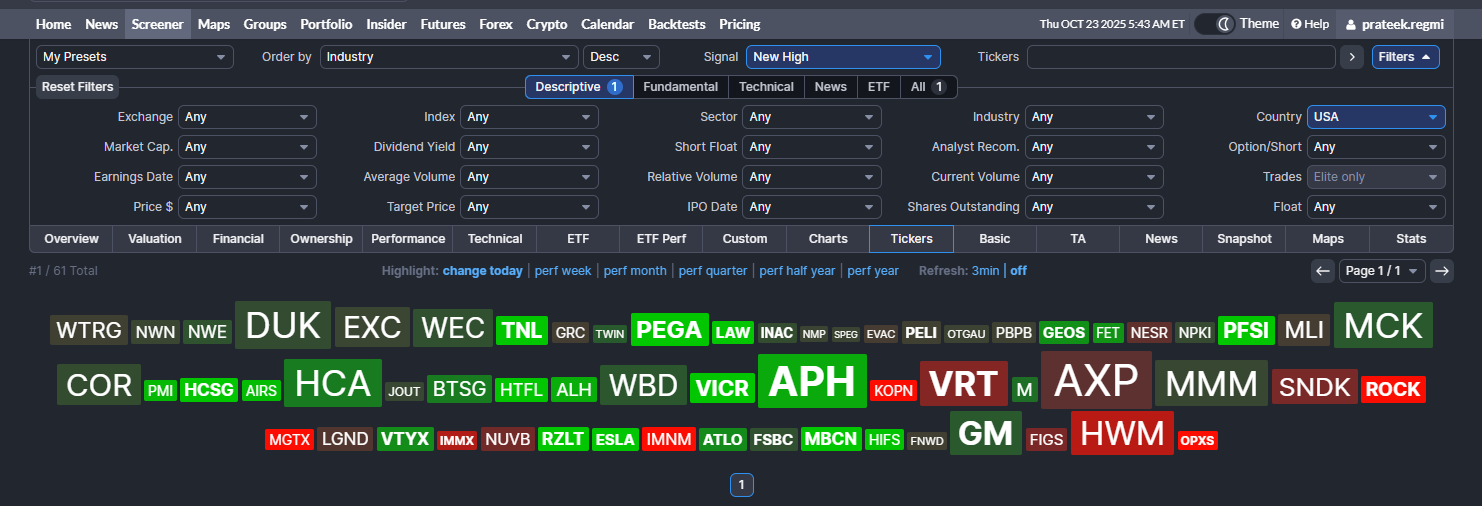1482x506 pixels.
Task: Go to next page arrow
Action: tap(1442, 271)
